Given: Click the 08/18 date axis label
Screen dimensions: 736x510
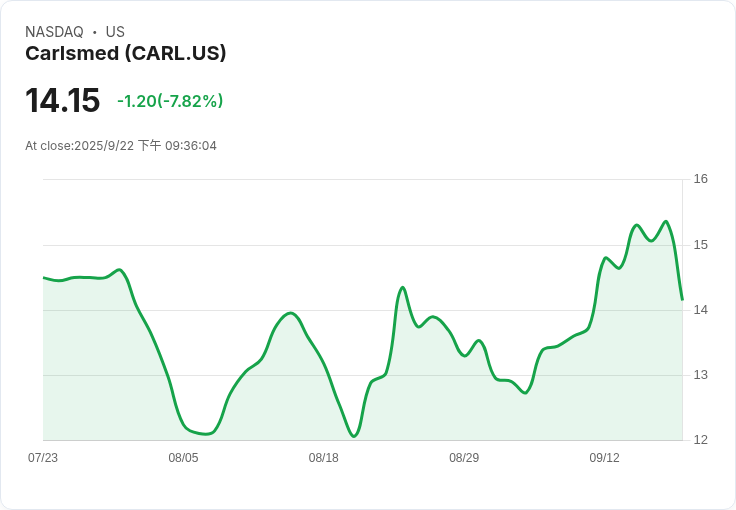Looking at the screenshot, I should [x=323, y=458].
